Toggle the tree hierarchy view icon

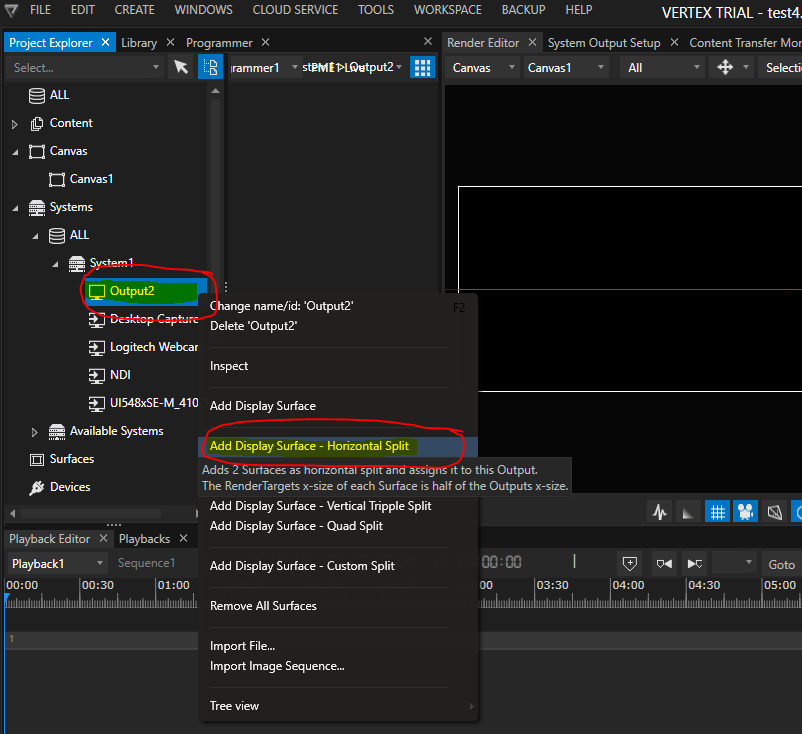210,67
